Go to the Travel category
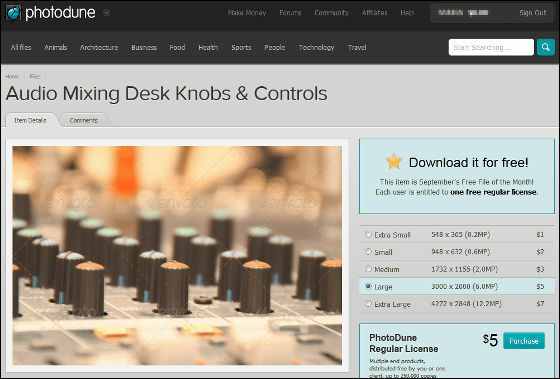 pyautogui.click(x=357, y=48)
